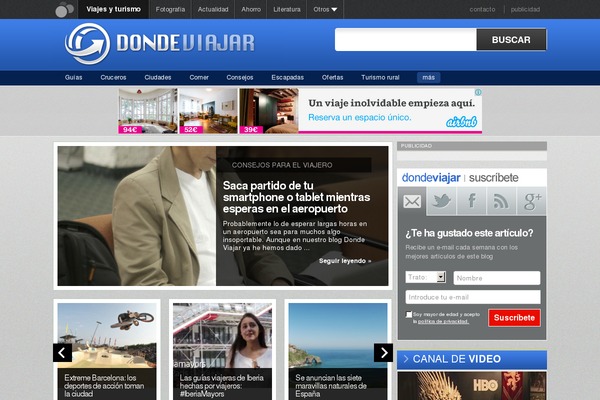Expand the Otros dropdown menu
This screenshot has width=600, height=400.
coord(325,10)
